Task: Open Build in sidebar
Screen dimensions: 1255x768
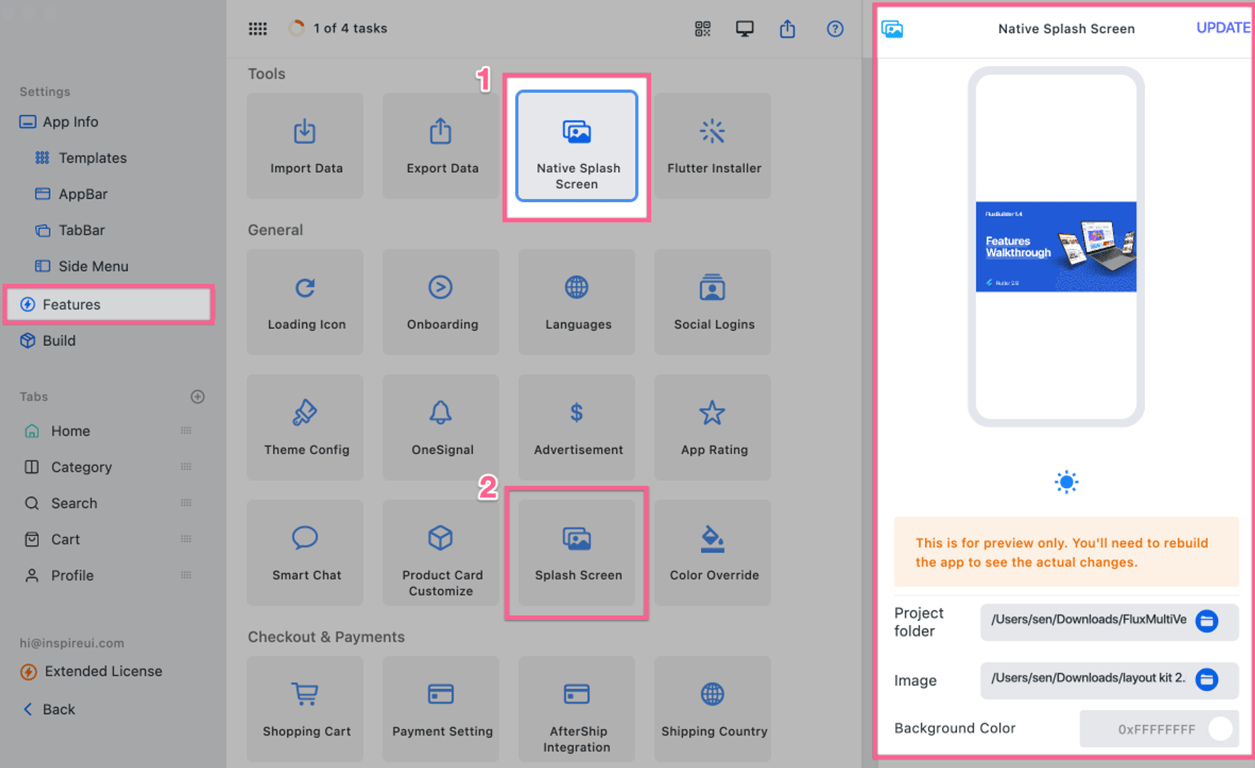Action: [x=48, y=340]
